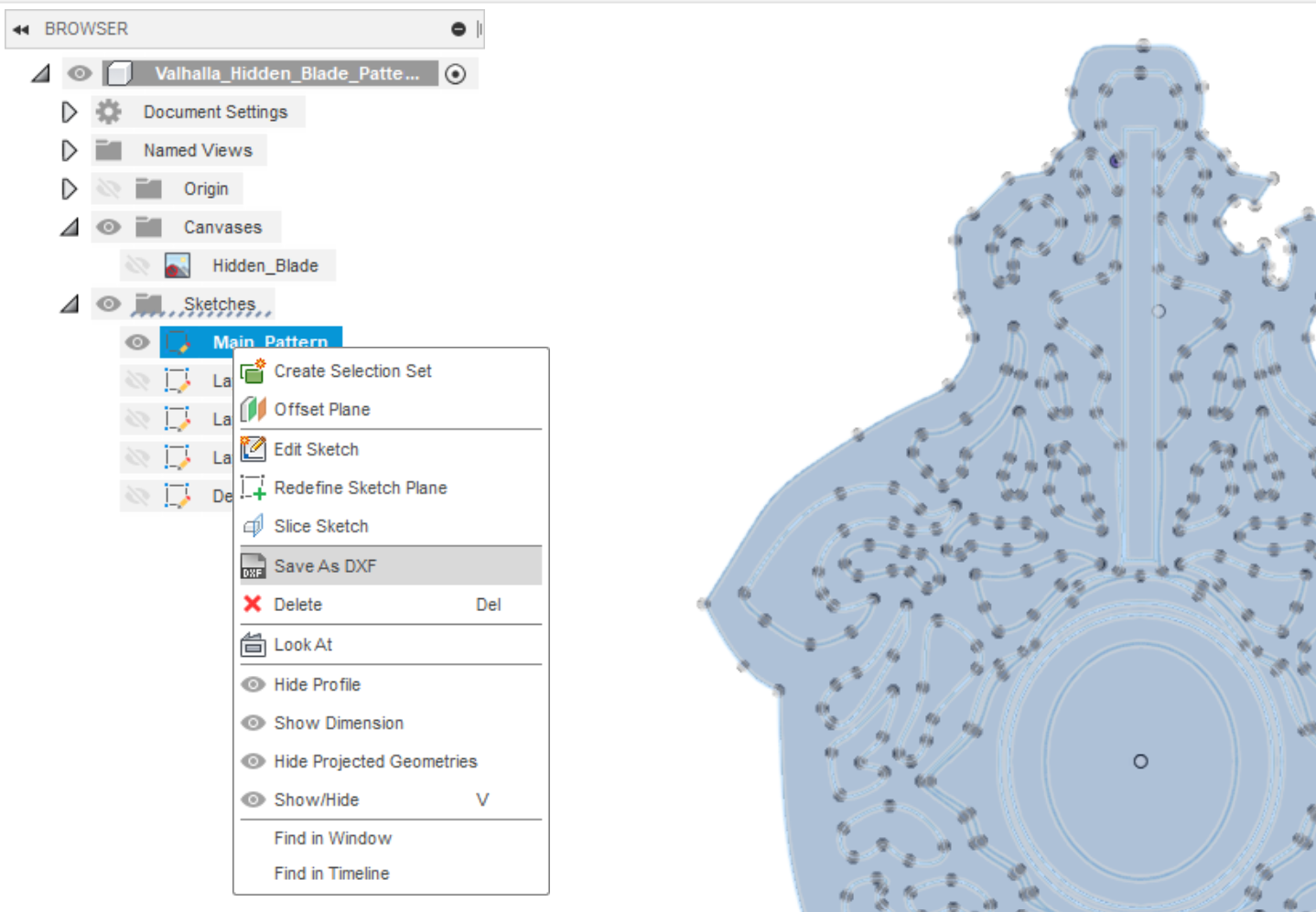Screen dimensions: 1316x912
Task: Click the Edit Sketch pencil icon
Action: [253, 449]
